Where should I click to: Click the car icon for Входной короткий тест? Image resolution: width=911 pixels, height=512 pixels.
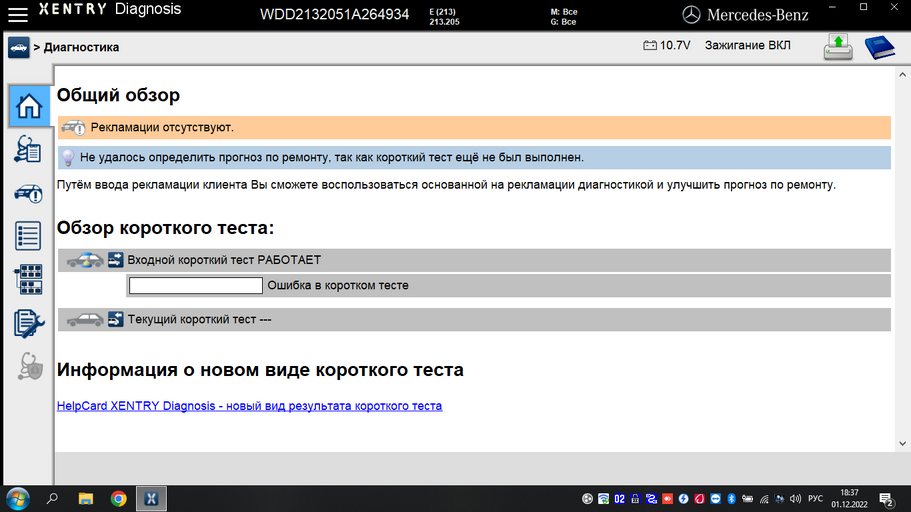[x=85, y=260]
